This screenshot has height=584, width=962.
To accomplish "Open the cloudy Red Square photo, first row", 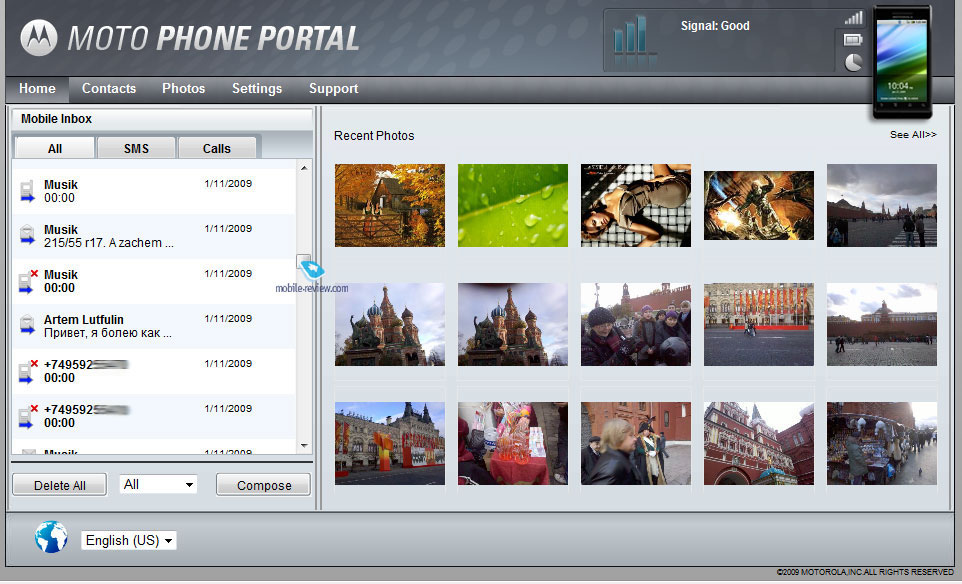I will [882, 206].
